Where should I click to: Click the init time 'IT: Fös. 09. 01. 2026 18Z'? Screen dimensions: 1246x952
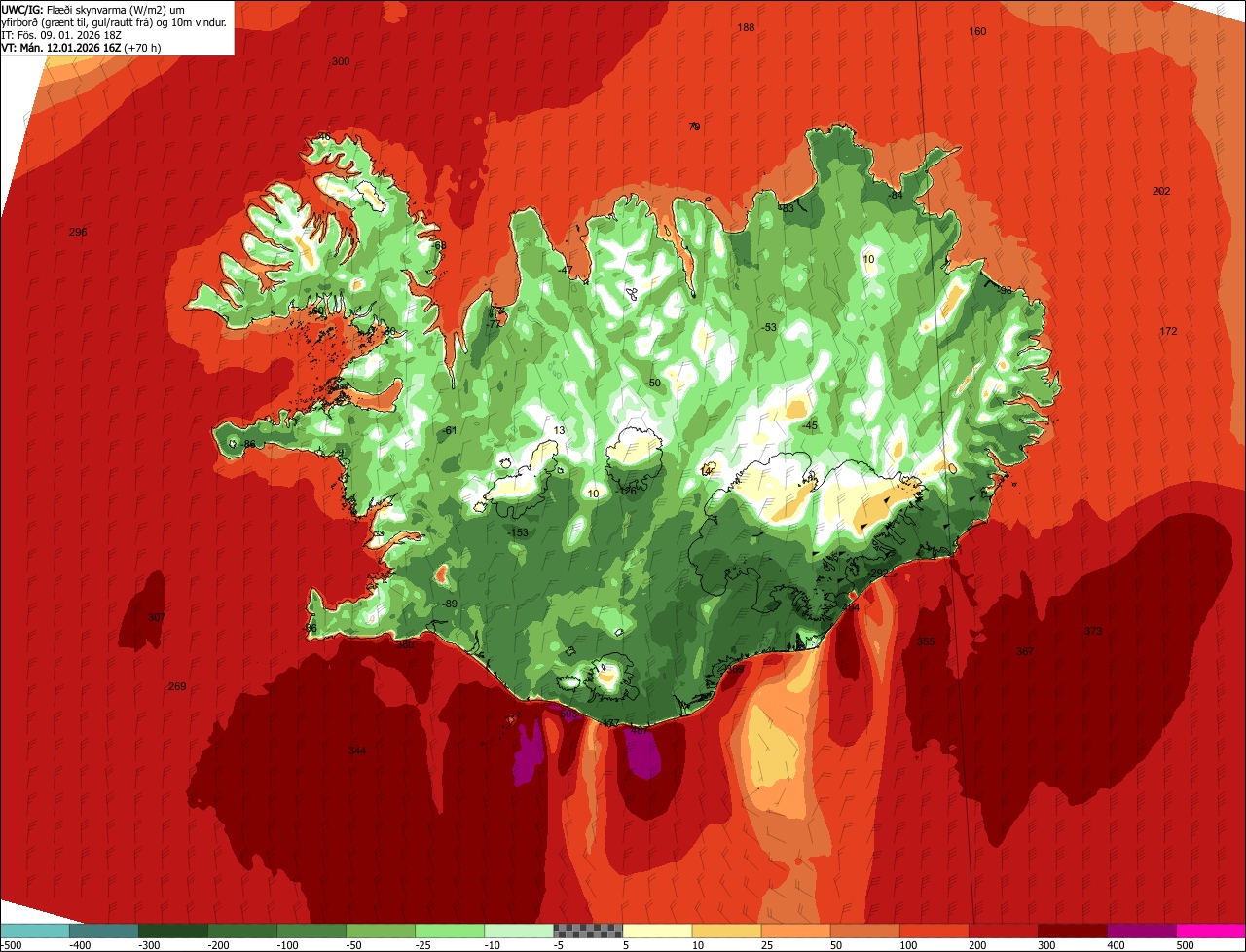click(62, 34)
